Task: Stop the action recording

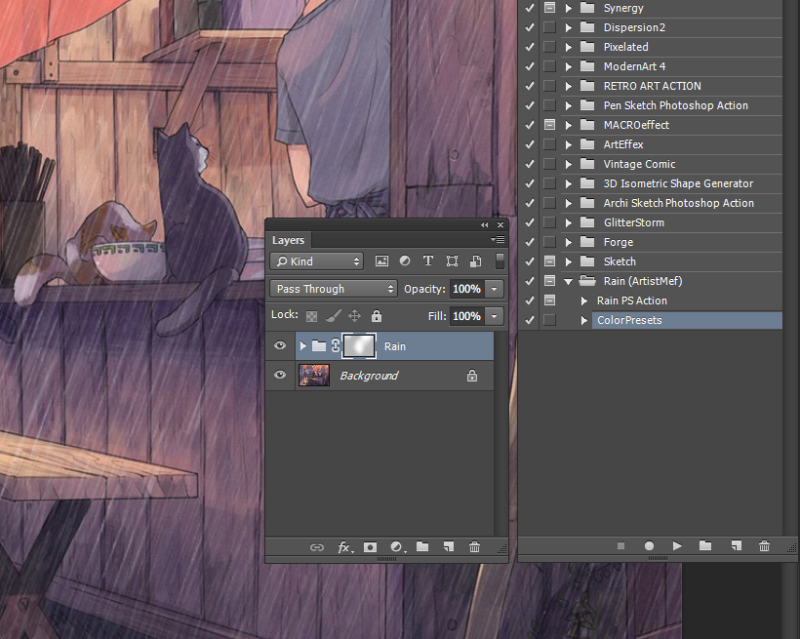Action: (621, 546)
